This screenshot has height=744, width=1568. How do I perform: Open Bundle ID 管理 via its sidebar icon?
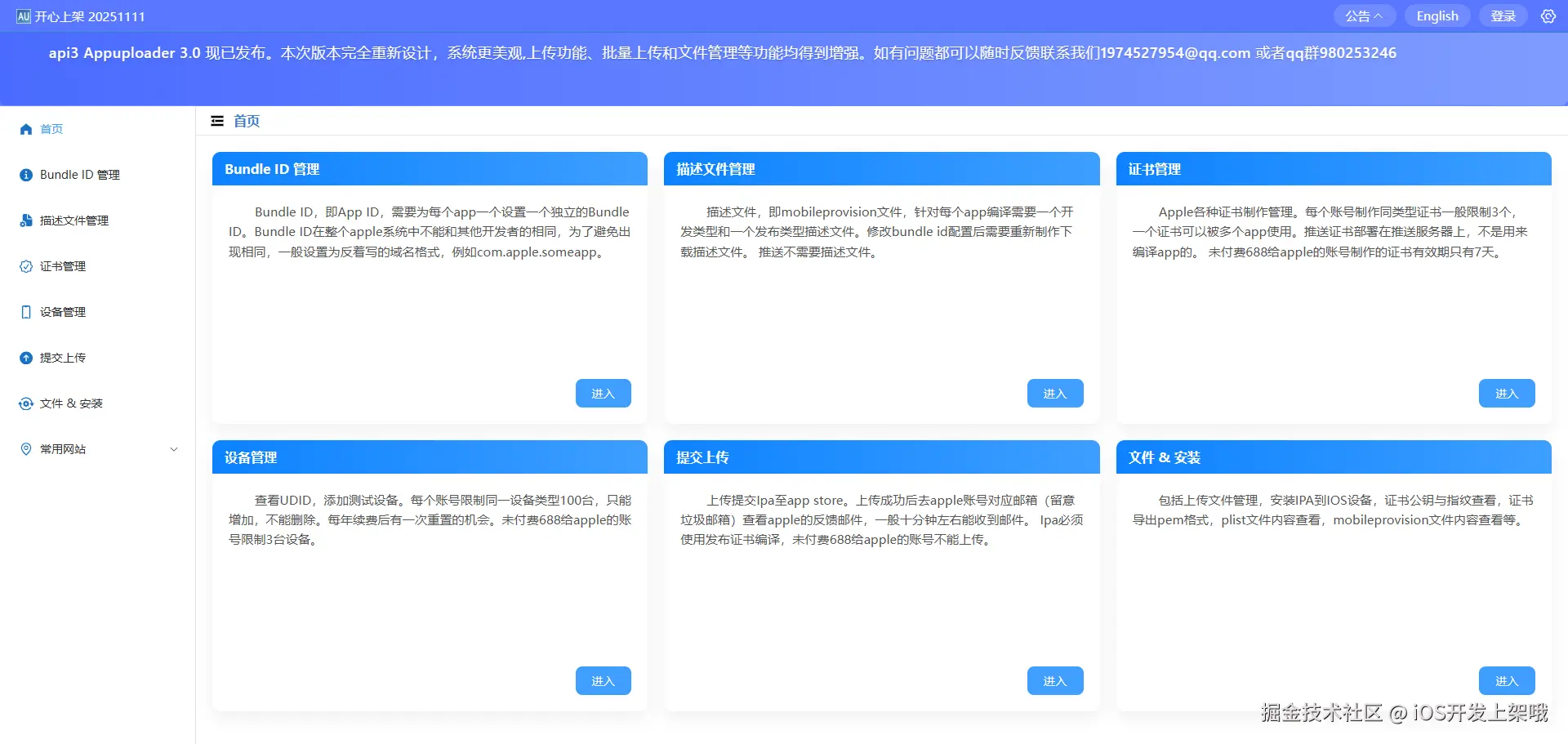[25, 174]
